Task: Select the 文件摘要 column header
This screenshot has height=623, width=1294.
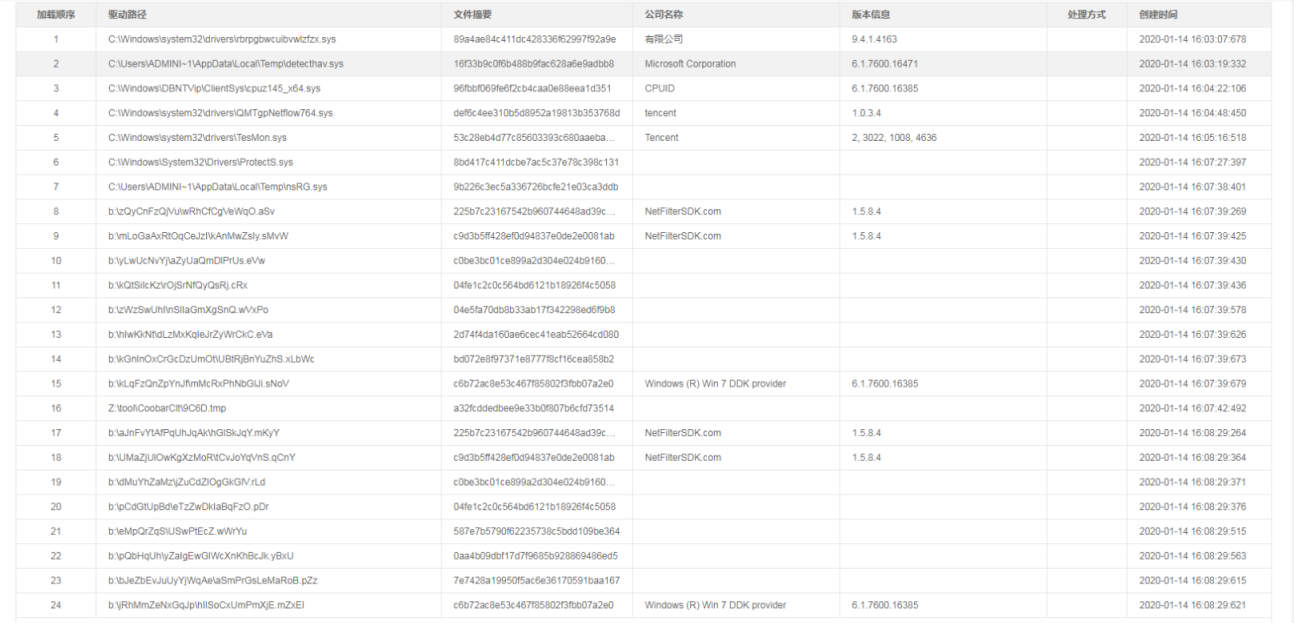Action: (473, 15)
